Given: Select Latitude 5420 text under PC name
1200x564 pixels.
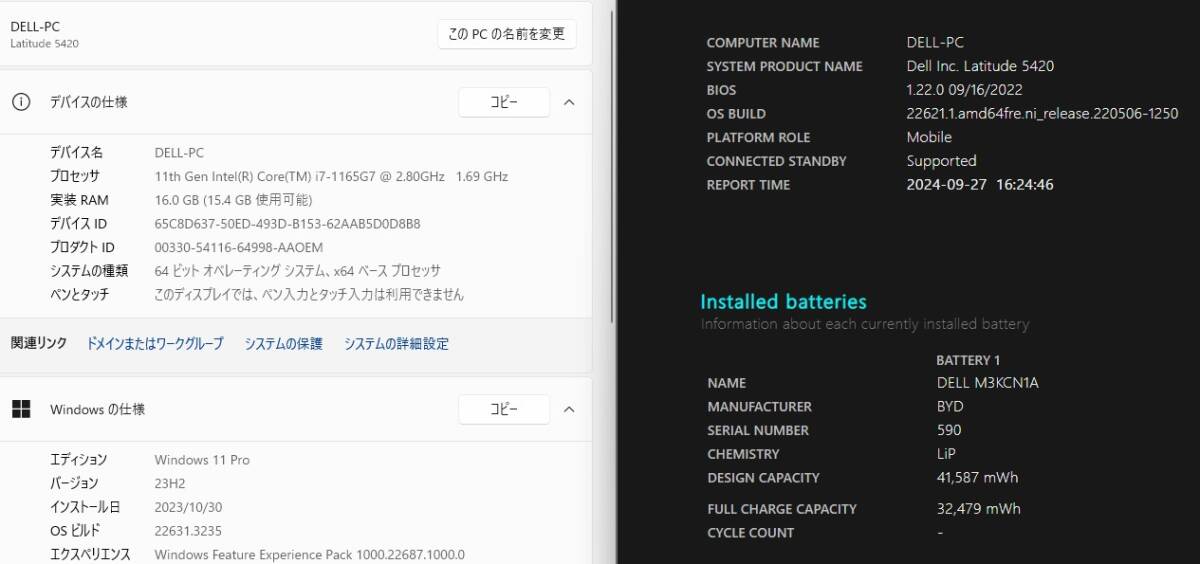Looking at the screenshot, I should pos(44,44).
